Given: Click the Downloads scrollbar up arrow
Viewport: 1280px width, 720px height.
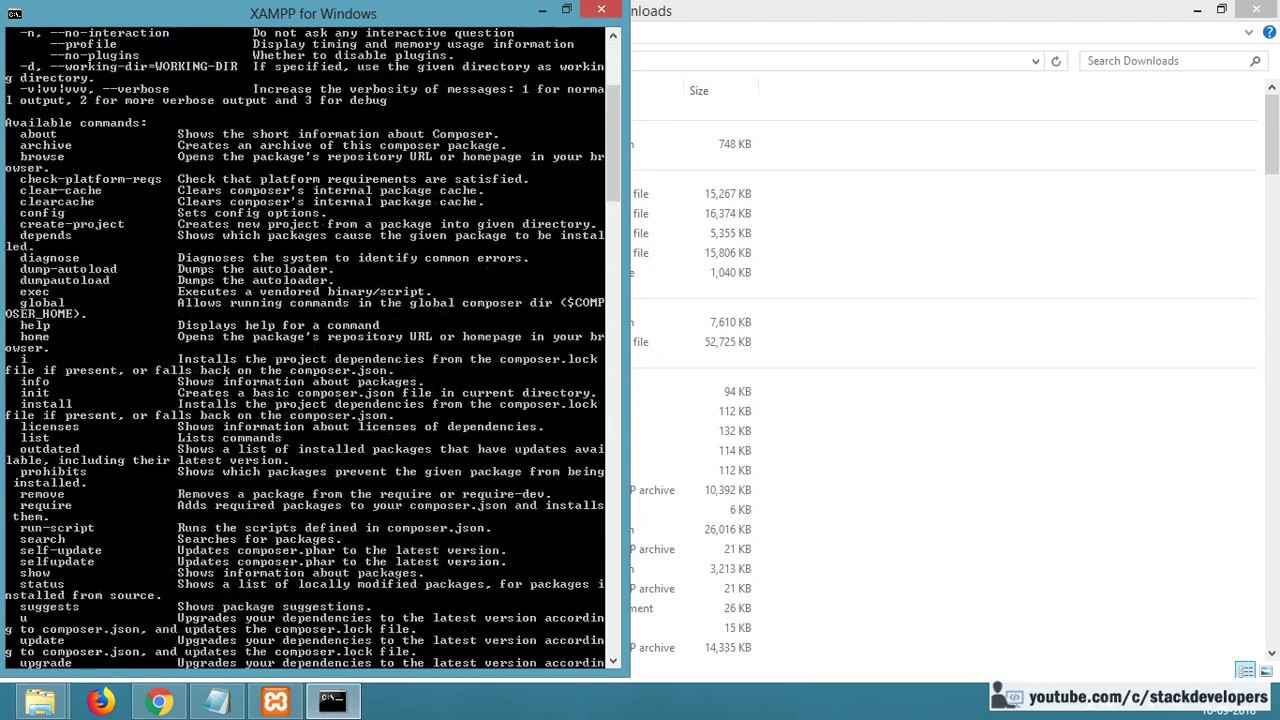Looking at the screenshot, I should click(x=1272, y=88).
